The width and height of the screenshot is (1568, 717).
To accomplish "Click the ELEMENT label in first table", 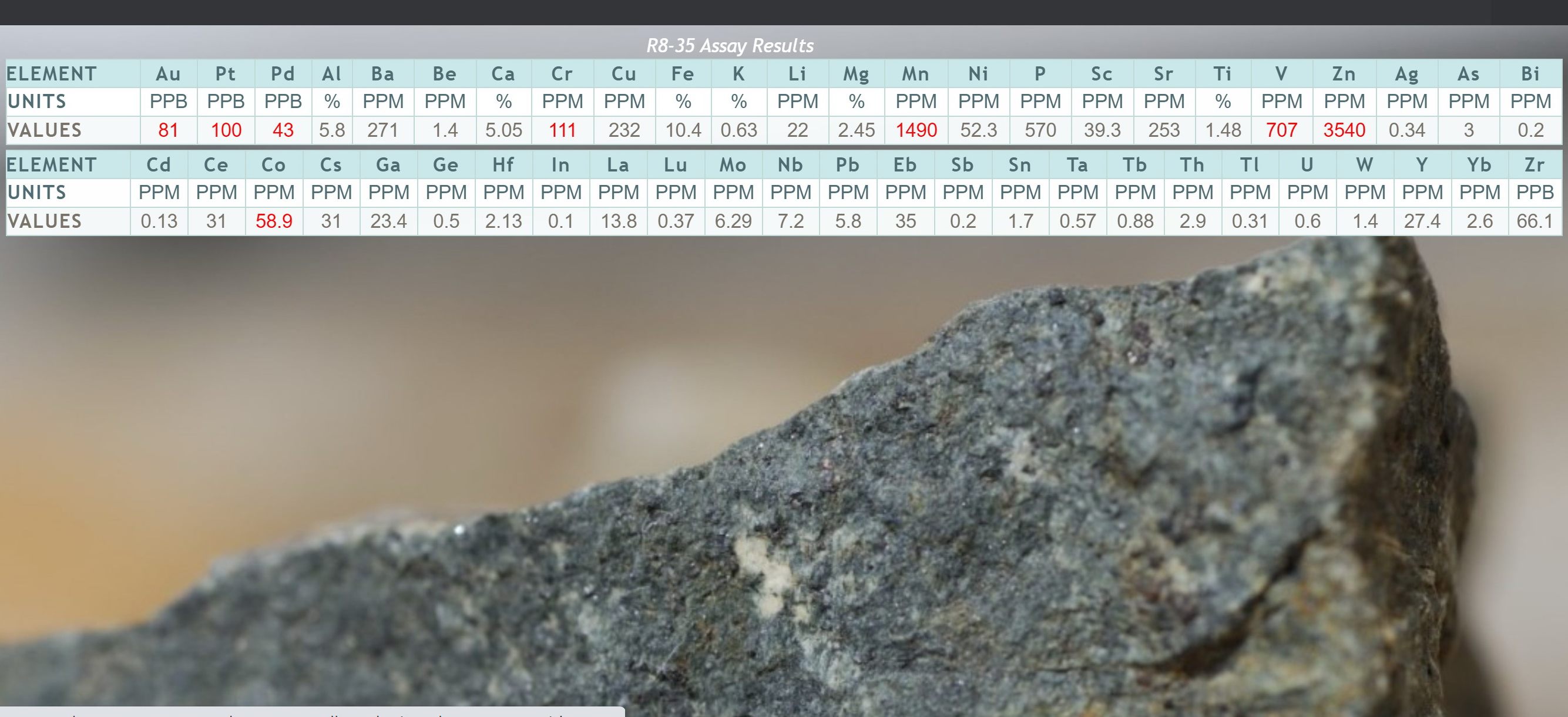I will (52, 73).
